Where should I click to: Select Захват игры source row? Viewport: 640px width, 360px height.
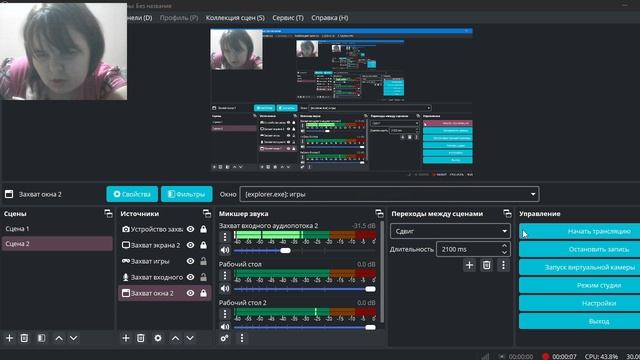(164, 261)
